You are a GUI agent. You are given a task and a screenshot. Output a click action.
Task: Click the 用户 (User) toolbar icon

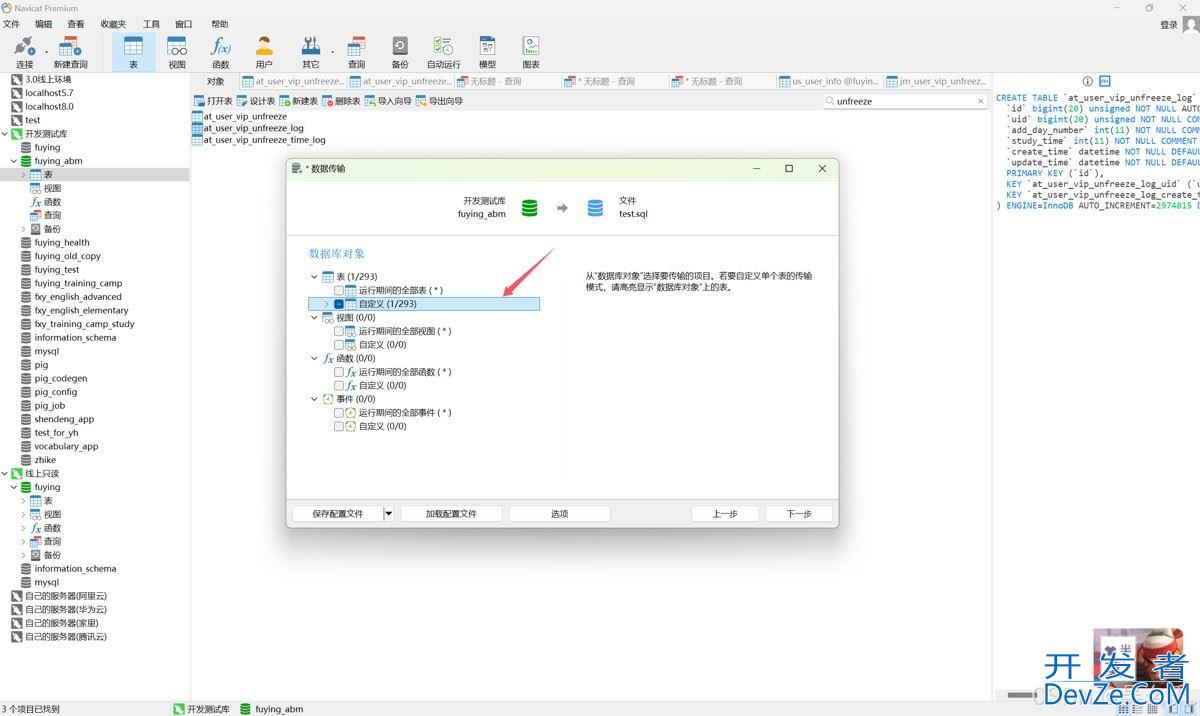click(x=264, y=51)
